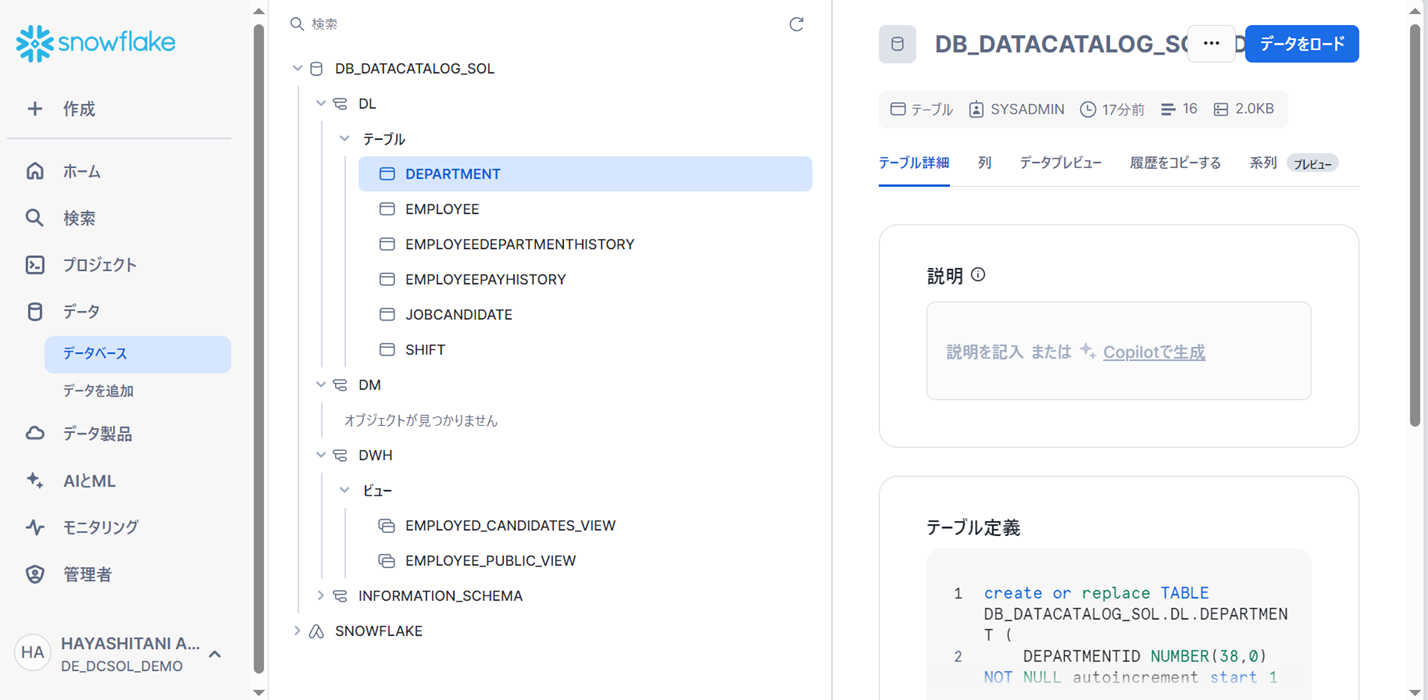Click the オブジェクトが見つかりません message
The width and height of the screenshot is (1428, 700).
pos(421,420)
